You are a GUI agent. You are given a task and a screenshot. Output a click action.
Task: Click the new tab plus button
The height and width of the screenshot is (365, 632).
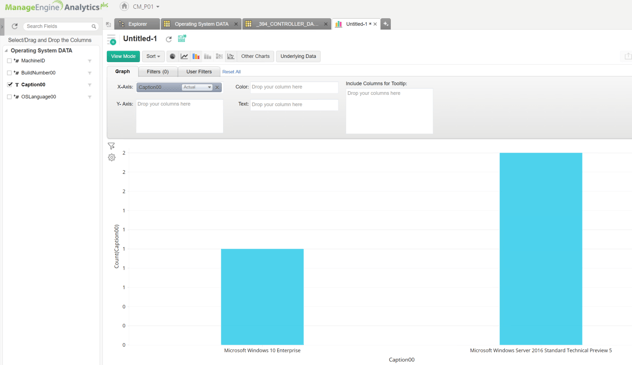(385, 24)
